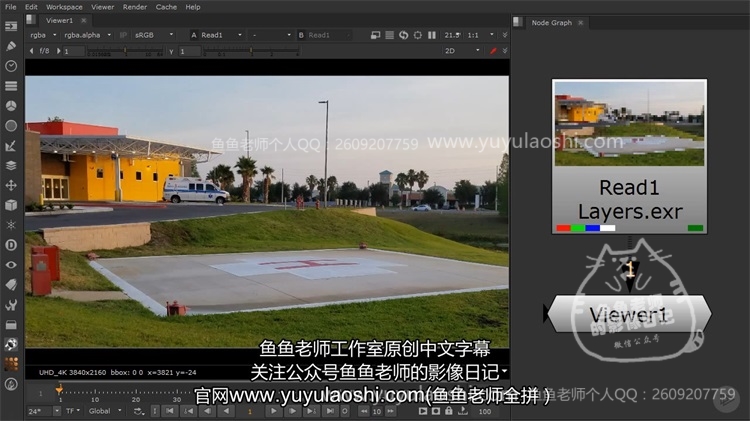Open the Particles nodes menu icon
The image size is (750, 421).
[x=11, y=225]
